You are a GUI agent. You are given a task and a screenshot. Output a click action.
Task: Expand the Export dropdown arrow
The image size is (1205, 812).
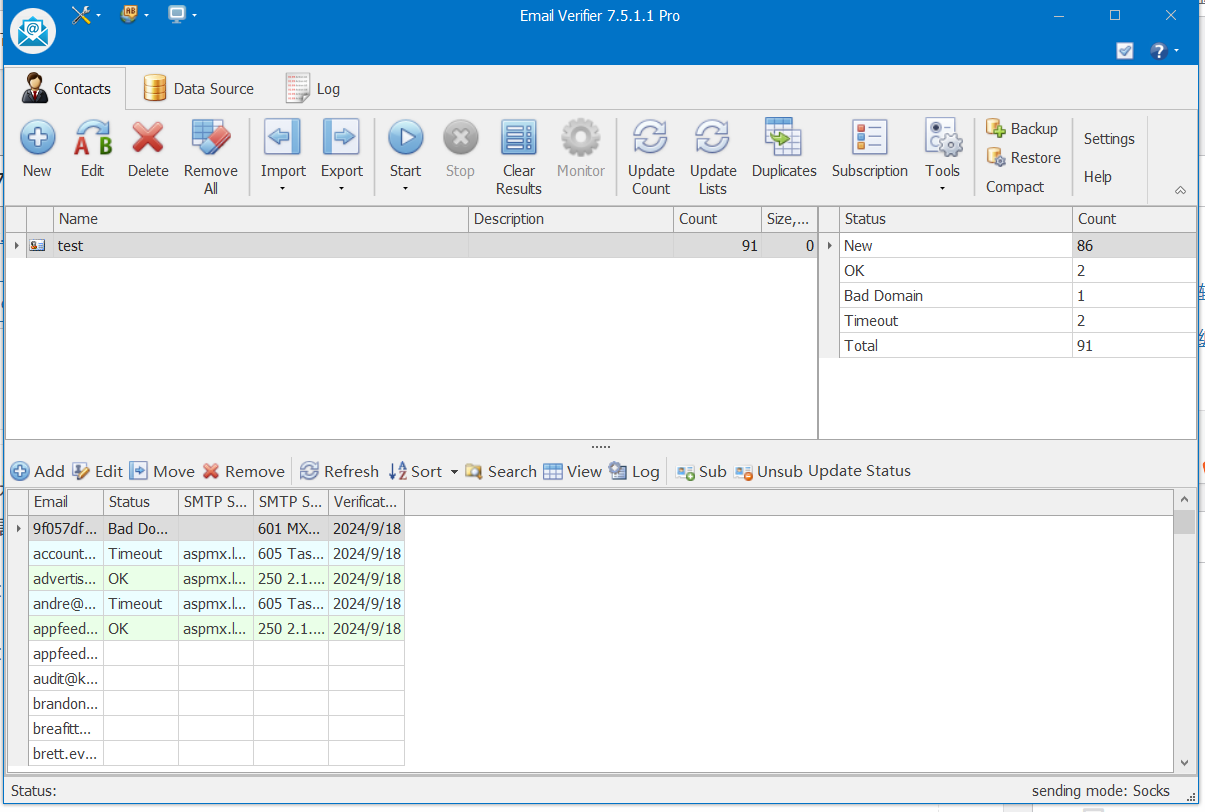341,188
